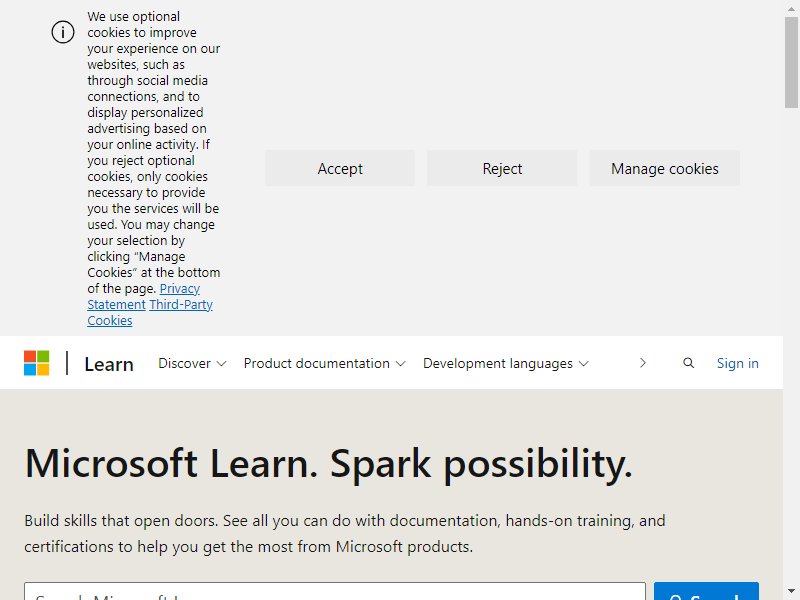
Task: Click the info icon in cookie banner
Action: [x=63, y=32]
